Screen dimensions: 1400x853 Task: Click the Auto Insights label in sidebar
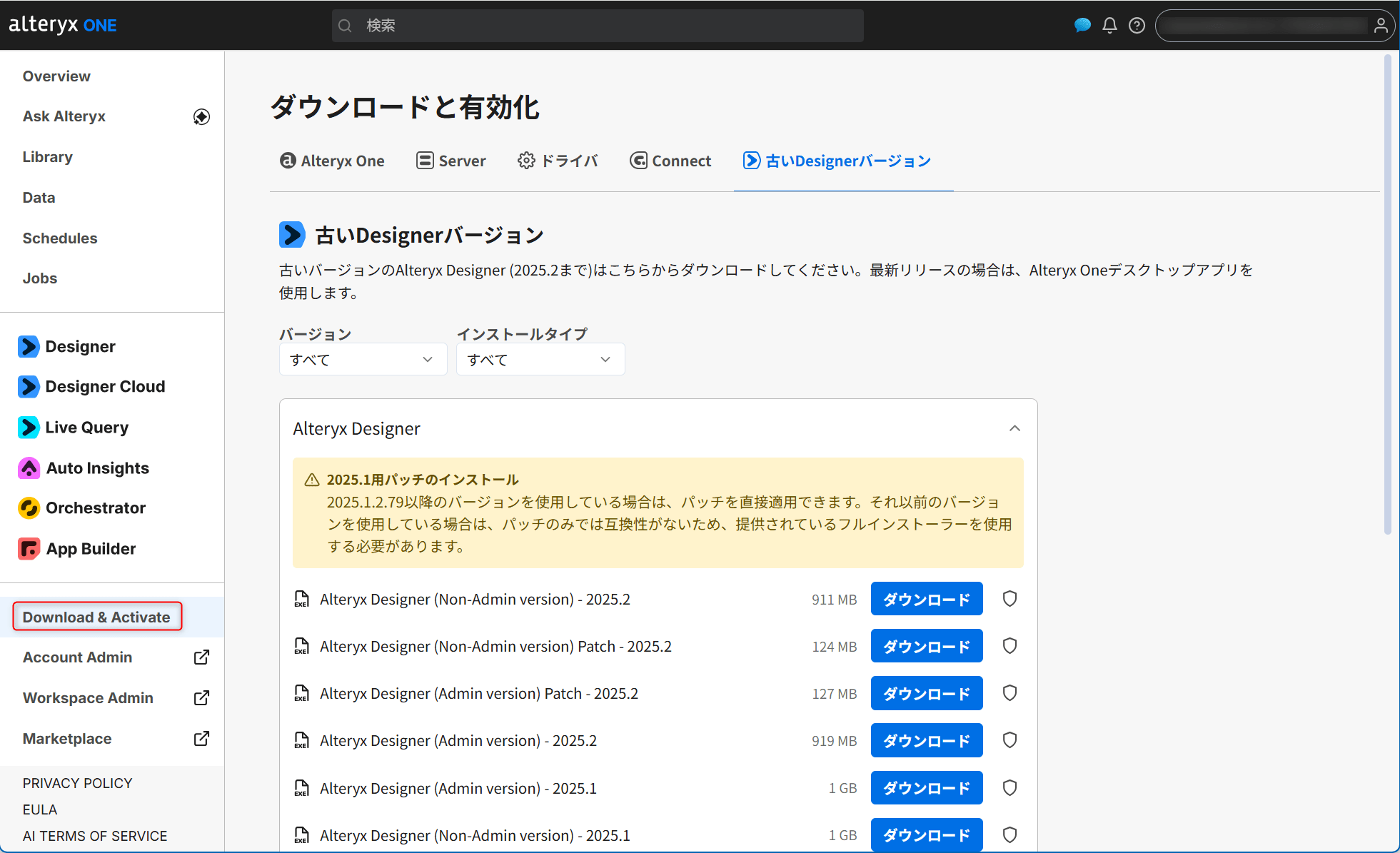tap(98, 468)
